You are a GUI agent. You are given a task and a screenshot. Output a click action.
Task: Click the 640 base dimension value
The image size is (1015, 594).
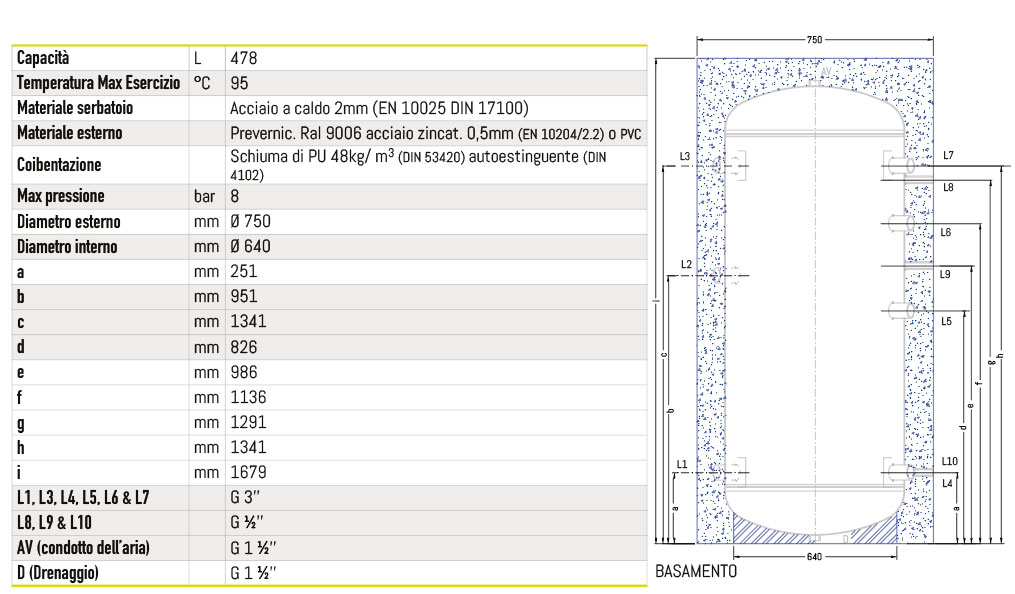tap(813, 557)
